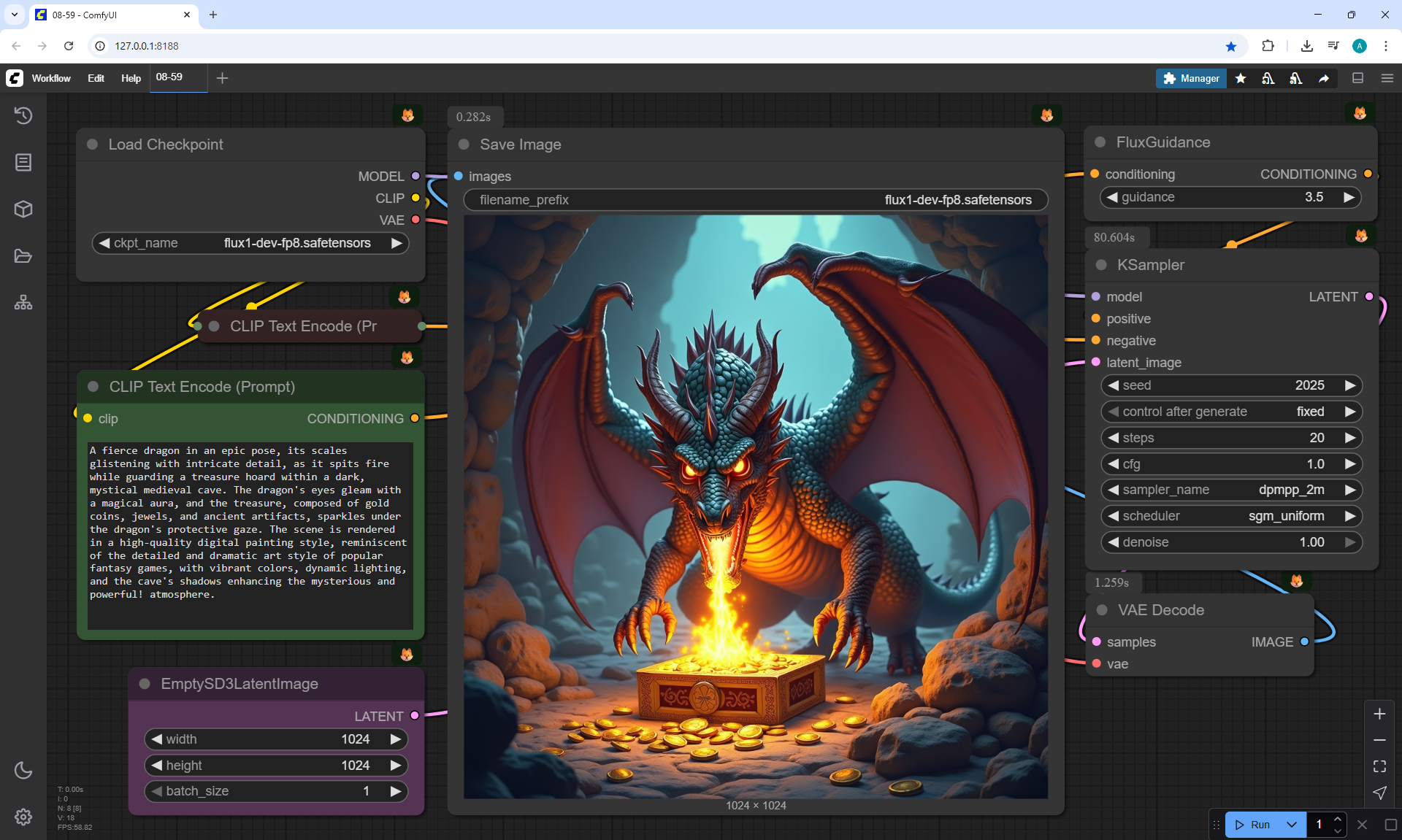Viewport: 1402px width, 840px height.
Task: Toggle dark theme moon icon
Action: [x=23, y=770]
